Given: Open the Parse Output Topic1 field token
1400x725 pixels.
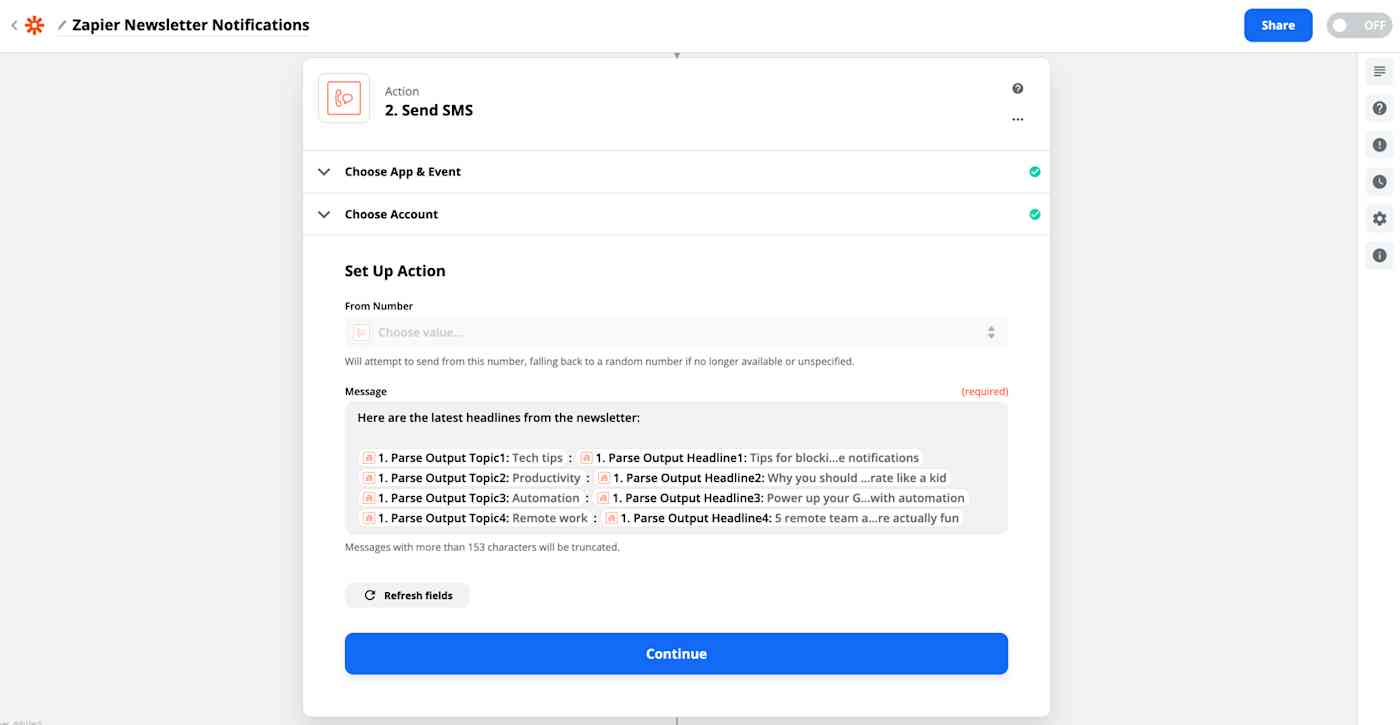Looking at the screenshot, I should click(460, 457).
